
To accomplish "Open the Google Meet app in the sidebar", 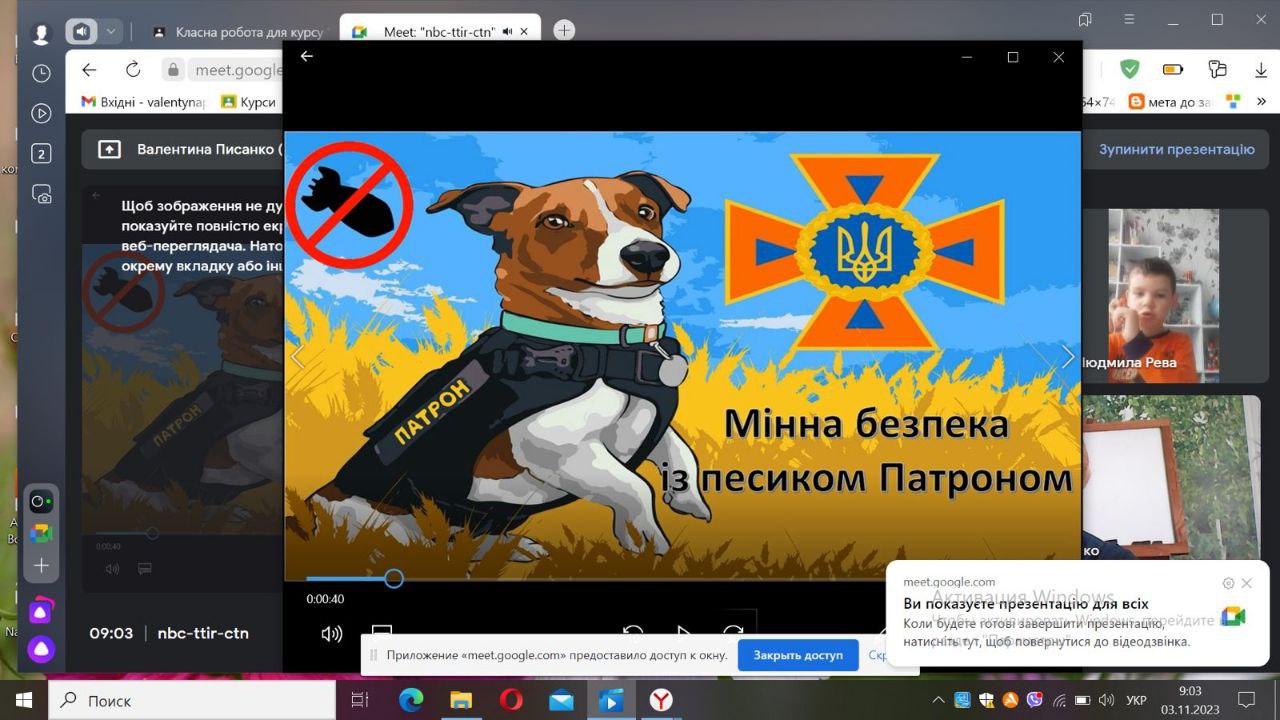I will point(41,534).
